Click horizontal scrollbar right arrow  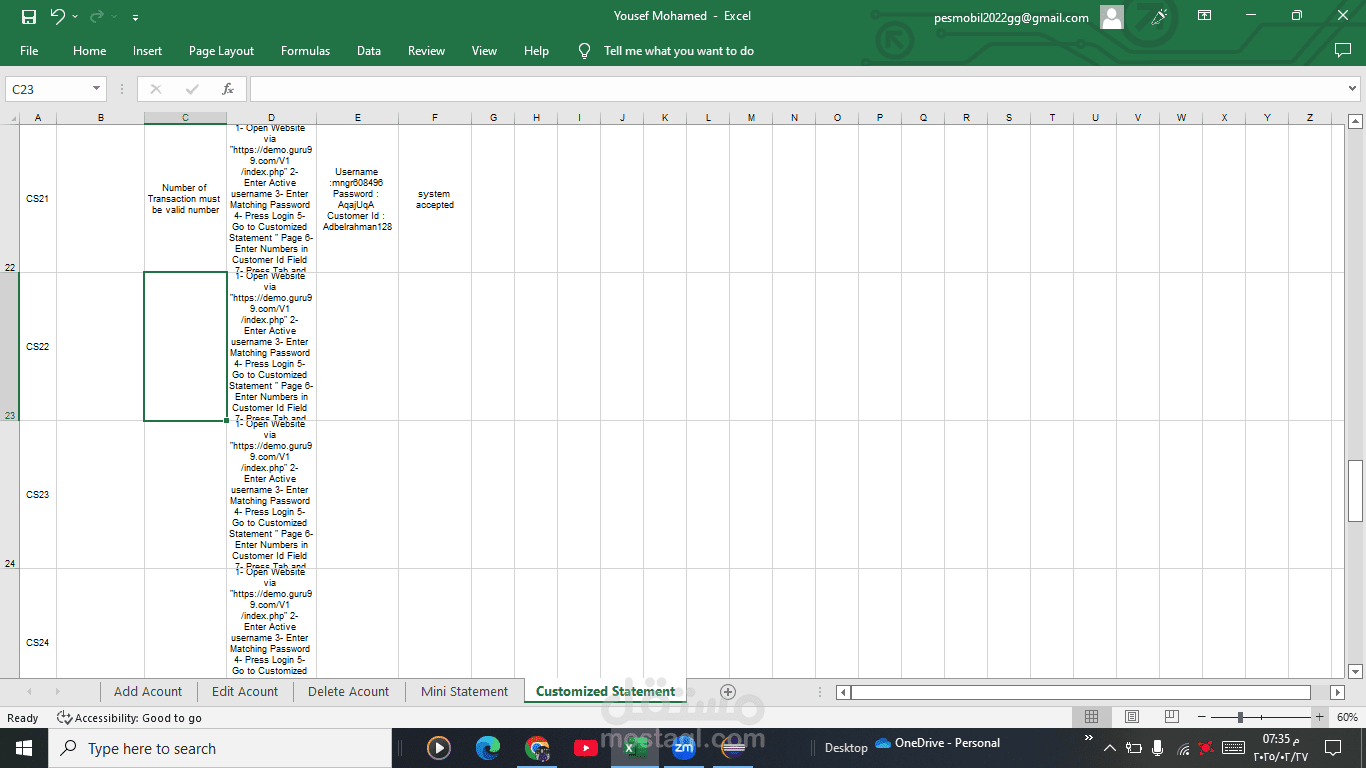pos(1337,692)
